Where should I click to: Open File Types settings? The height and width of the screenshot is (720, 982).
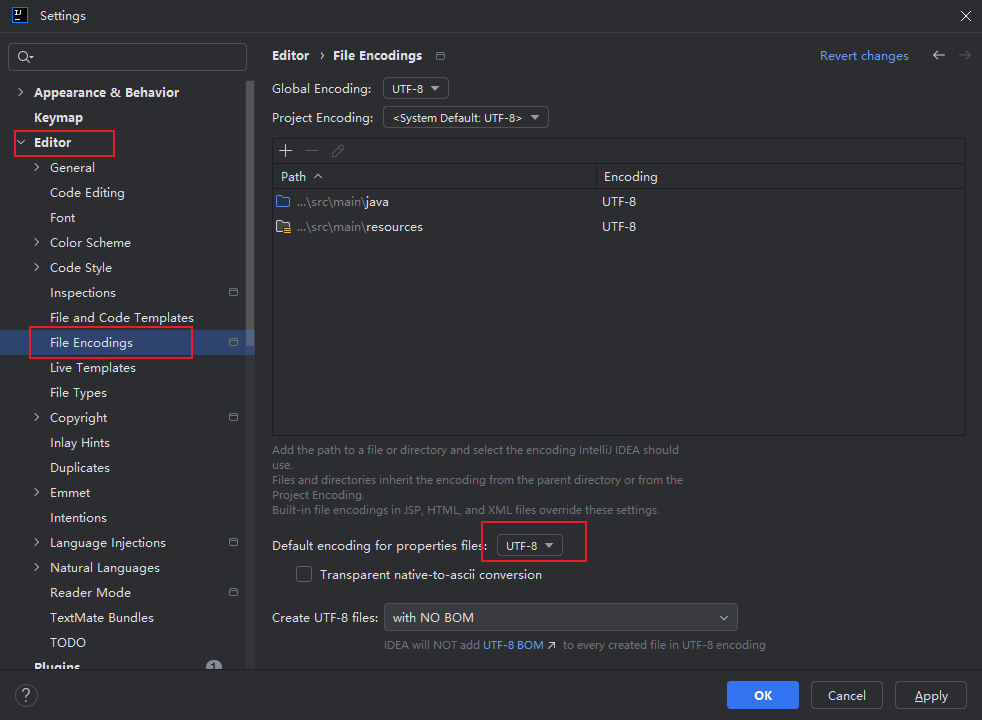click(x=78, y=393)
